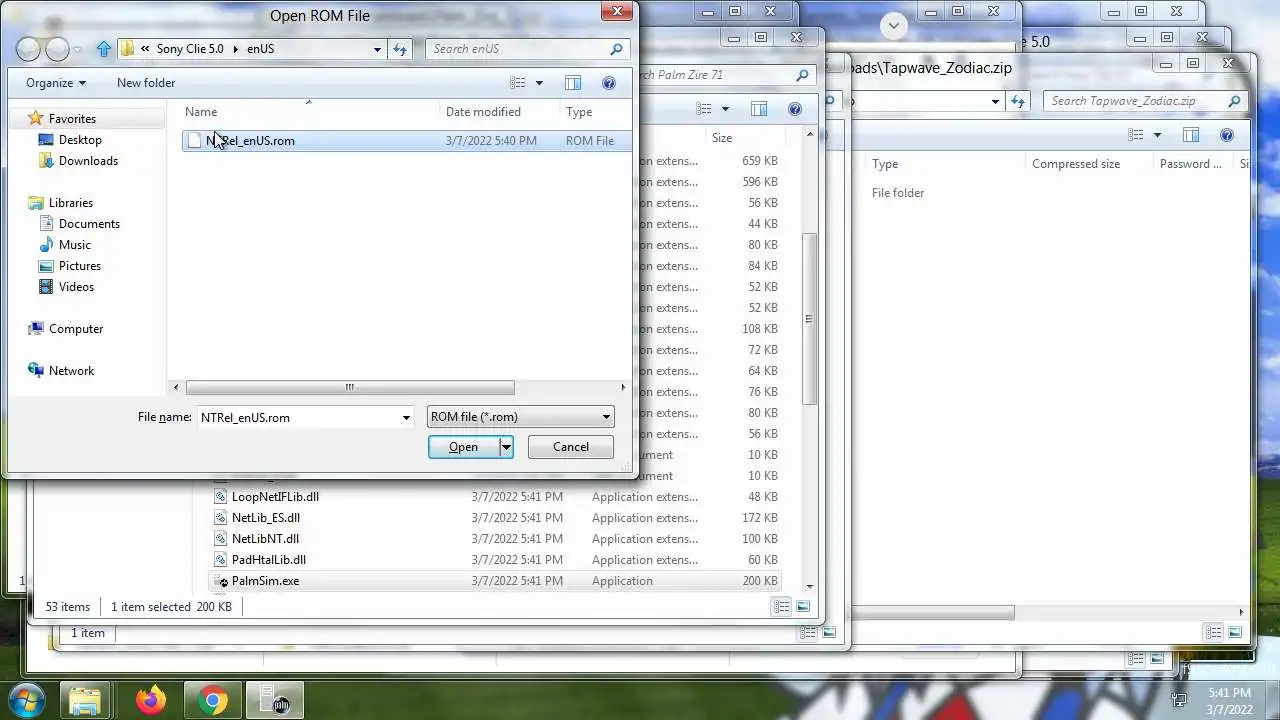Switch to the Palm simulator taskbar icon

coord(274,701)
